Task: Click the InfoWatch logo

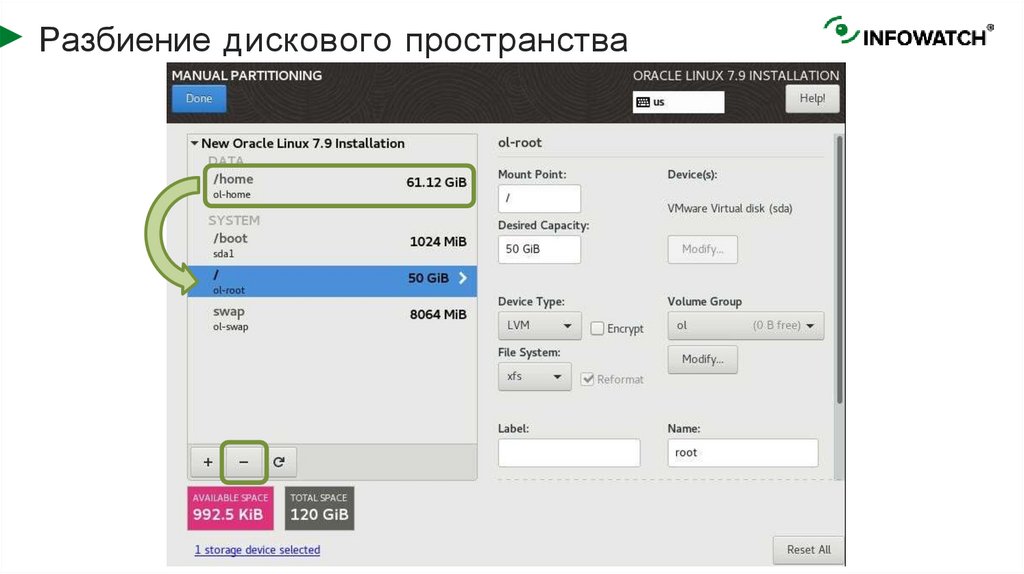Action: tap(908, 32)
